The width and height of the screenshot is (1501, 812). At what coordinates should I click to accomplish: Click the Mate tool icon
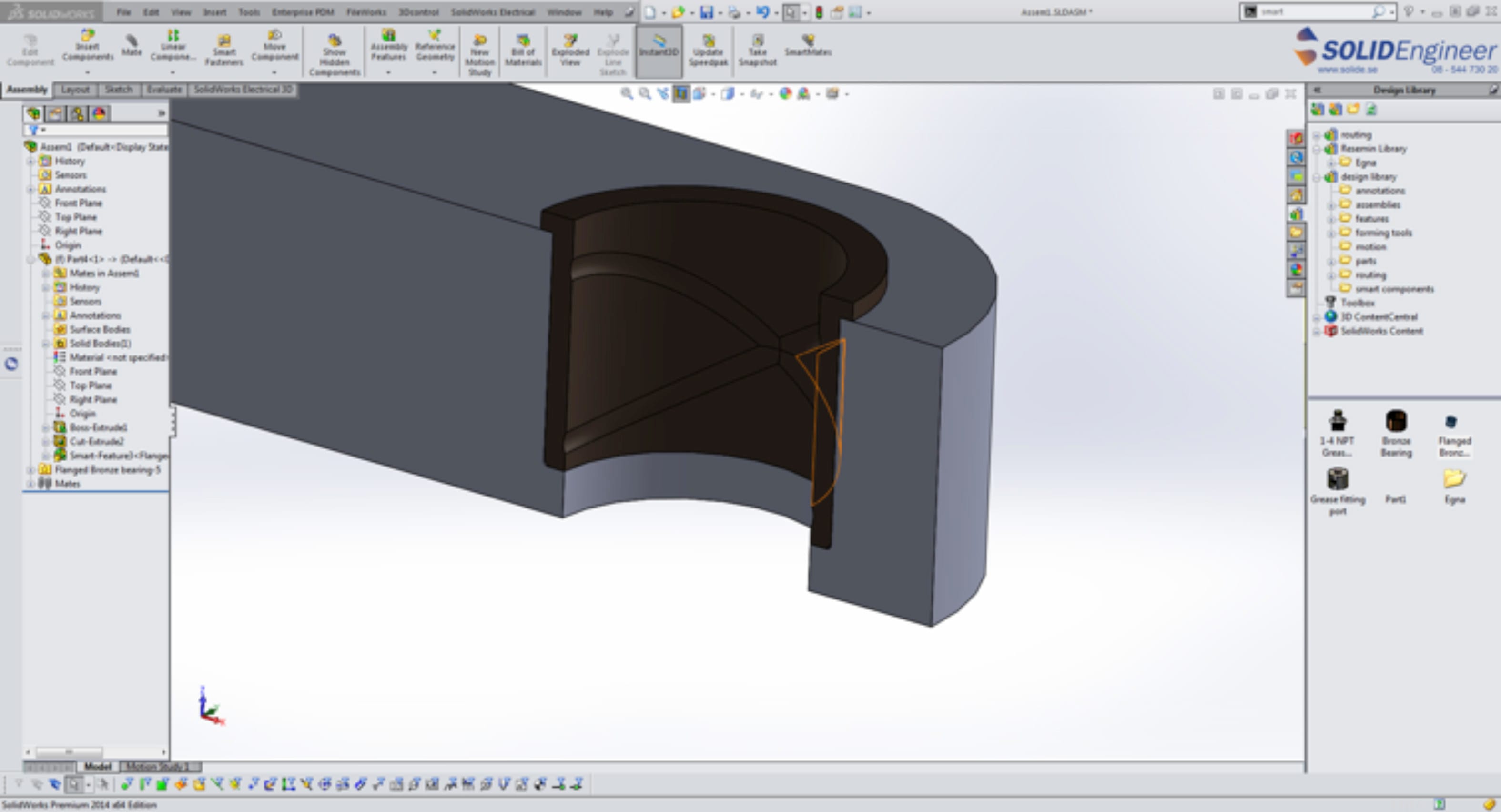click(x=131, y=44)
